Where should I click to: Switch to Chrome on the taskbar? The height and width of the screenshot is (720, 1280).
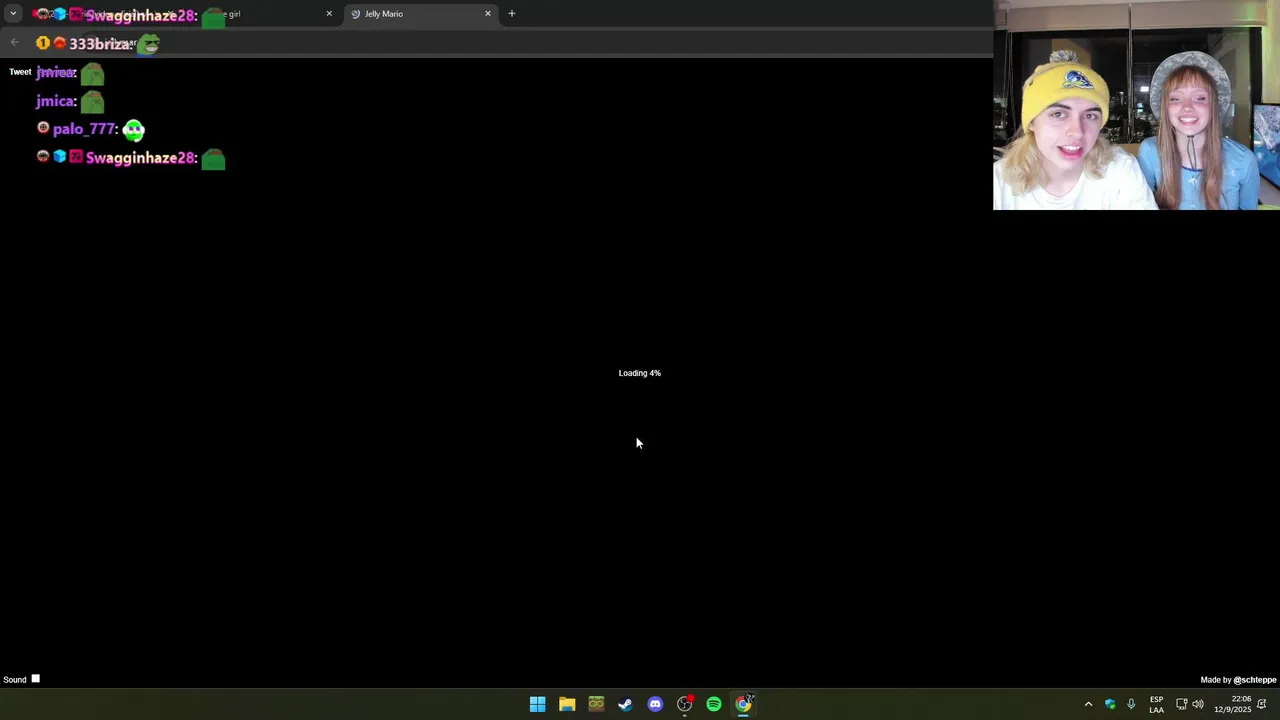coord(743,704)
